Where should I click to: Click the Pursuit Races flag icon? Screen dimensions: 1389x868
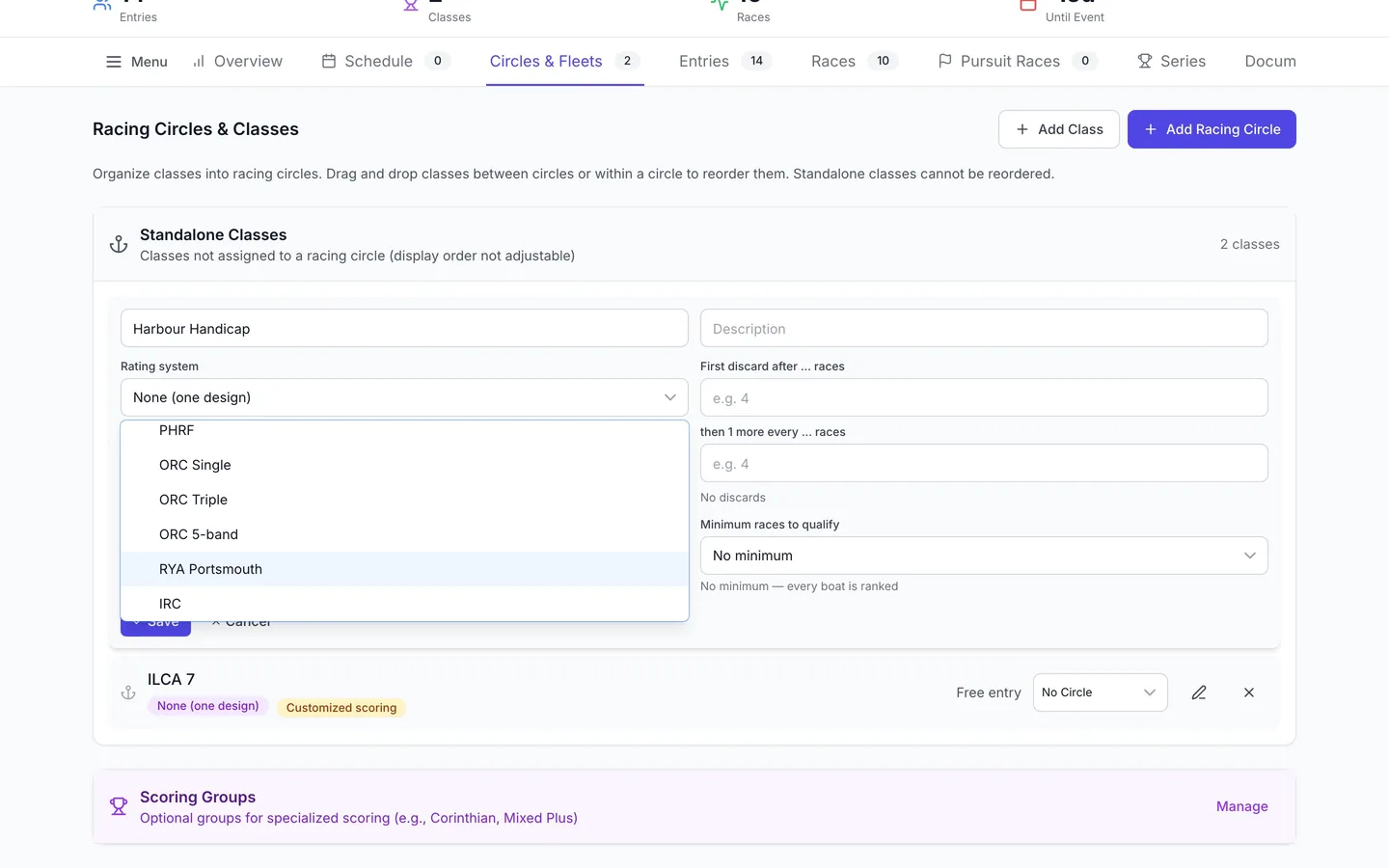point(945,62)
